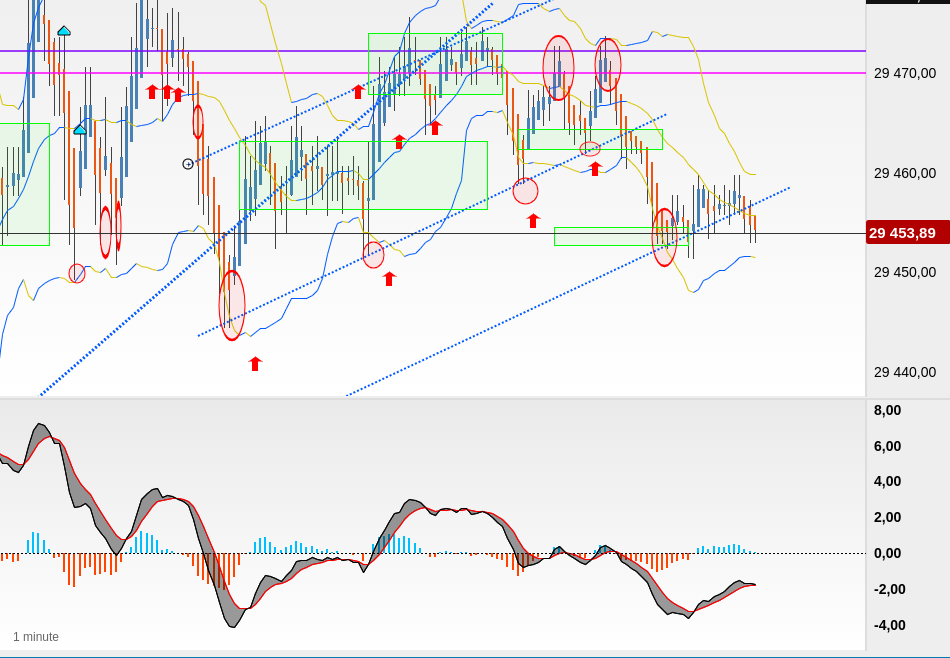Click the 29 440,00 price axis label
The image size is (950, 658).
click(905, 372)
